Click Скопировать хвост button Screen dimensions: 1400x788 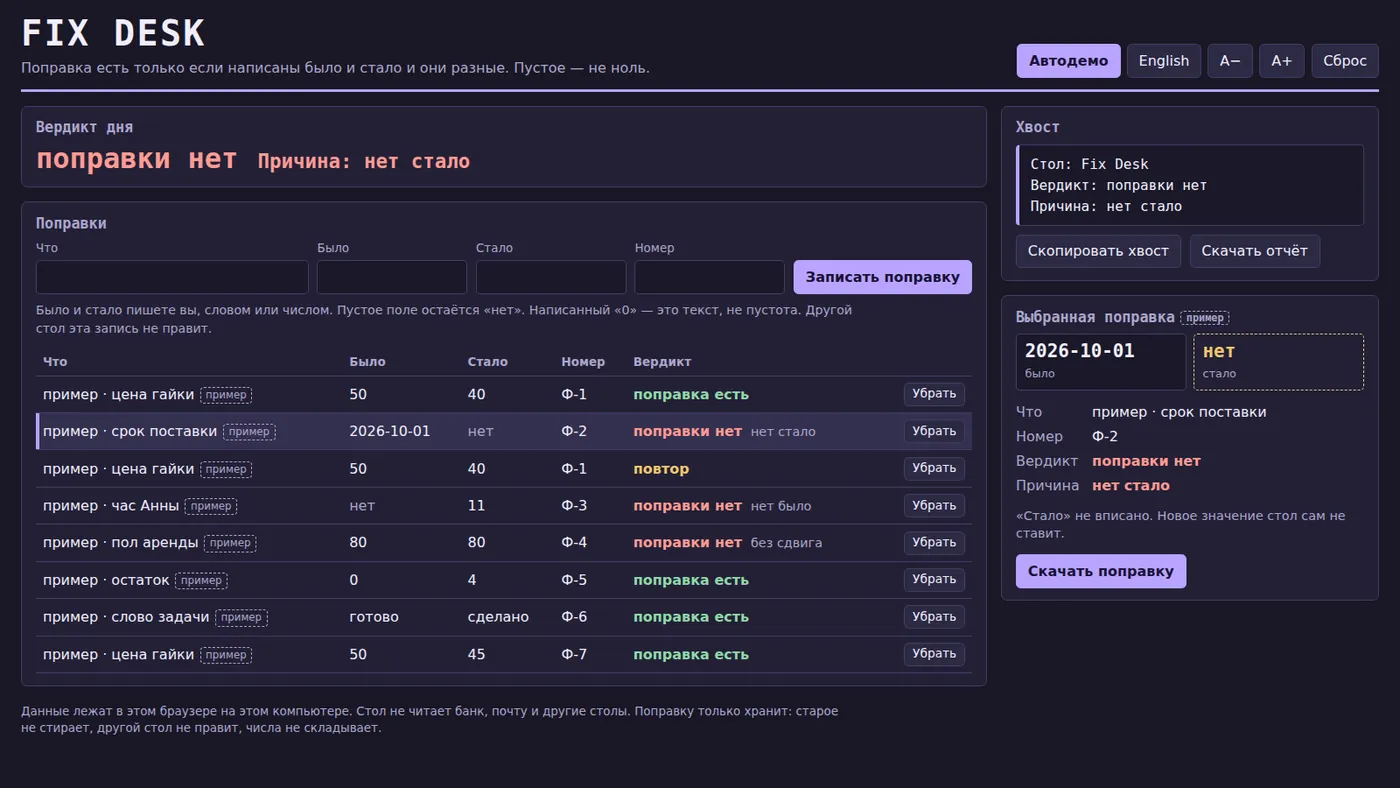(1098, 251)
